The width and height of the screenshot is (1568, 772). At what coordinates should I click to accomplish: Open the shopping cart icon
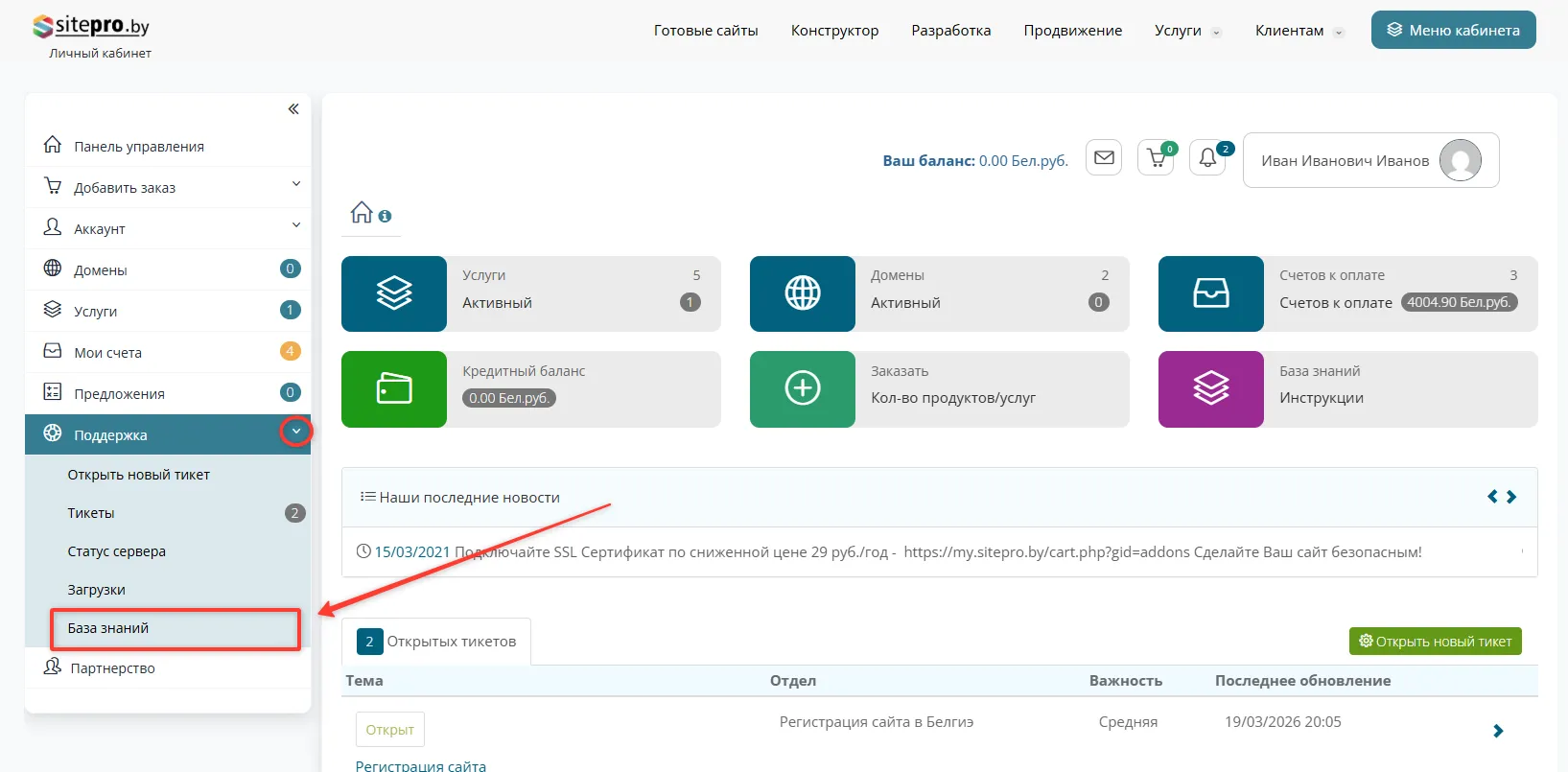[1156, 158]
